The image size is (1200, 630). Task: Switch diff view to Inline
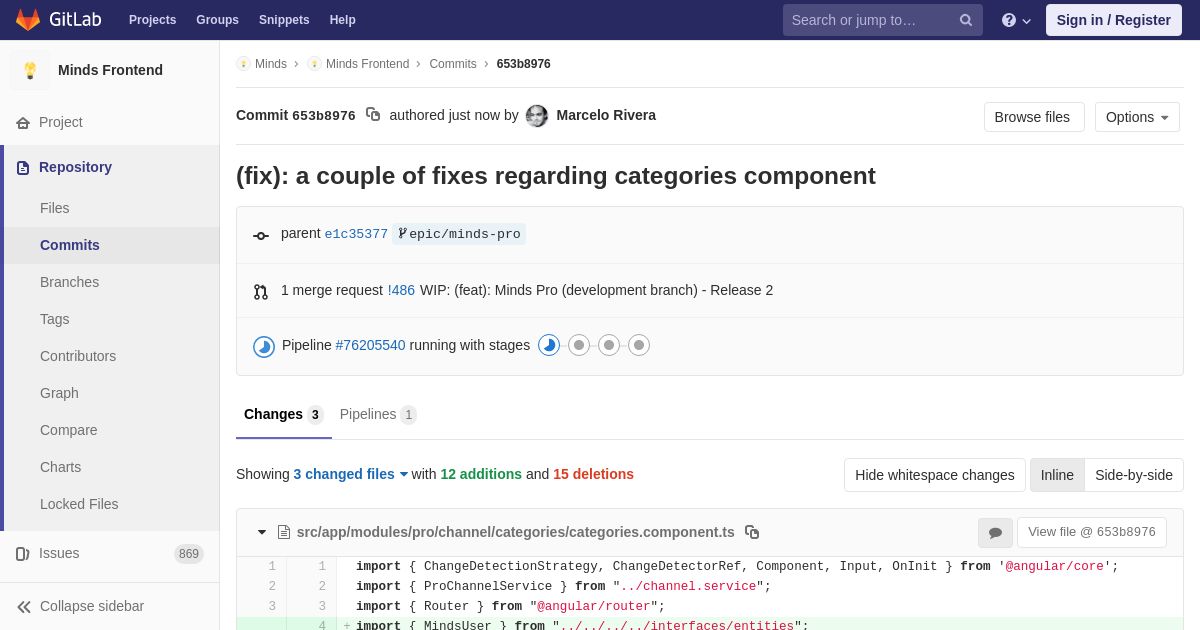[1057, 475]
